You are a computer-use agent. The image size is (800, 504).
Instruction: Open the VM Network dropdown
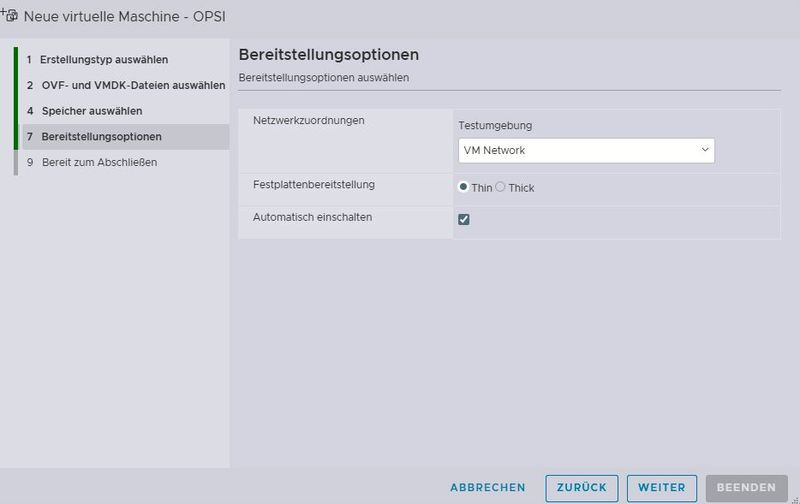tap(586, 150)
